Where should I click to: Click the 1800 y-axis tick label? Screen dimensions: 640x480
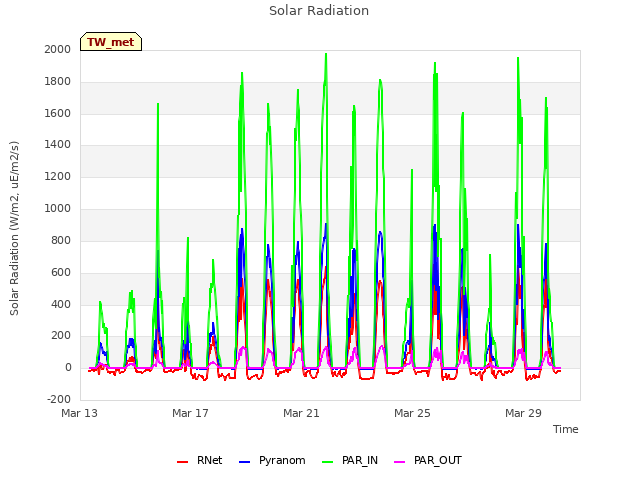[58, 81]
